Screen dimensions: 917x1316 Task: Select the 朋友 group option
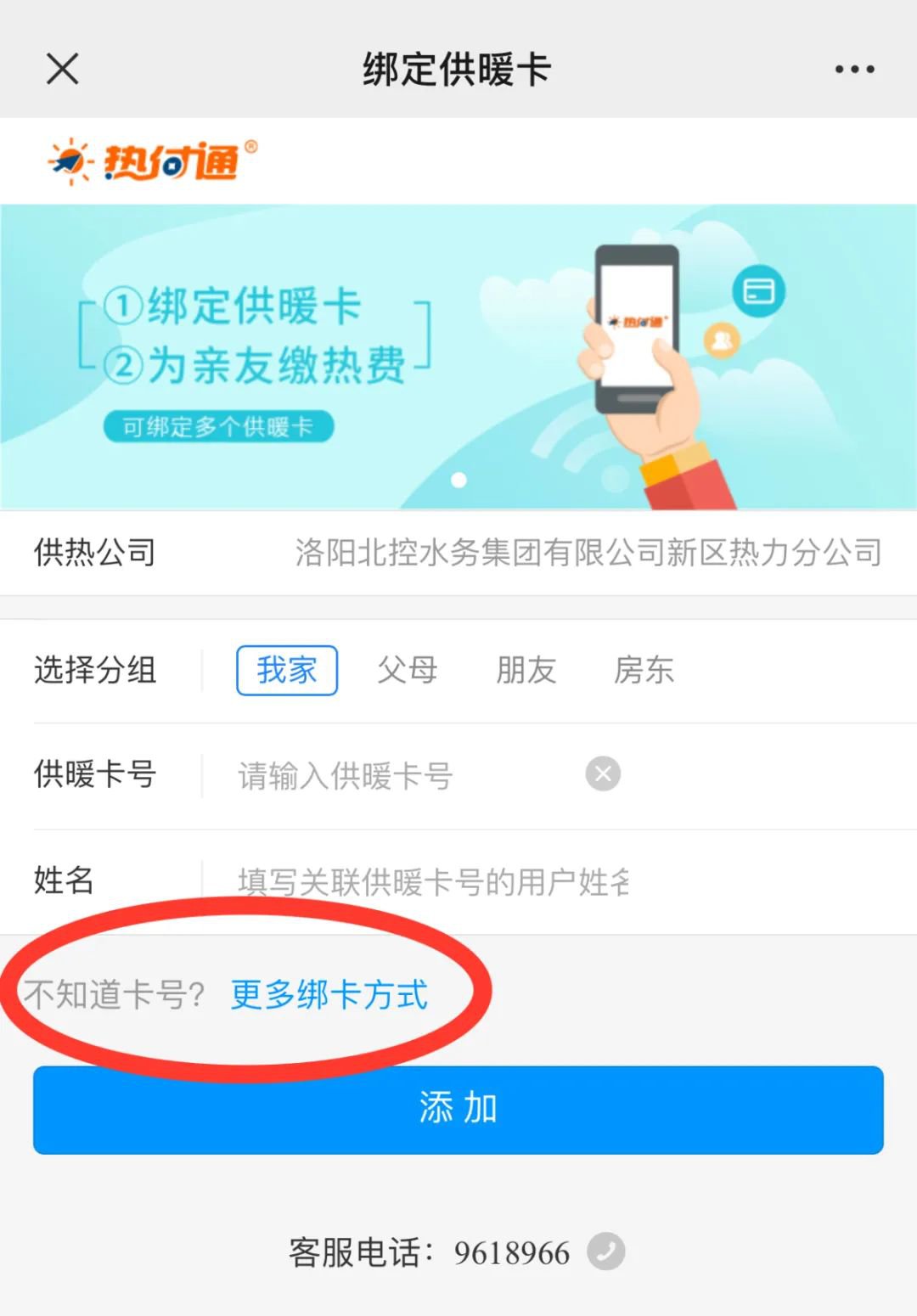point(526,670)
